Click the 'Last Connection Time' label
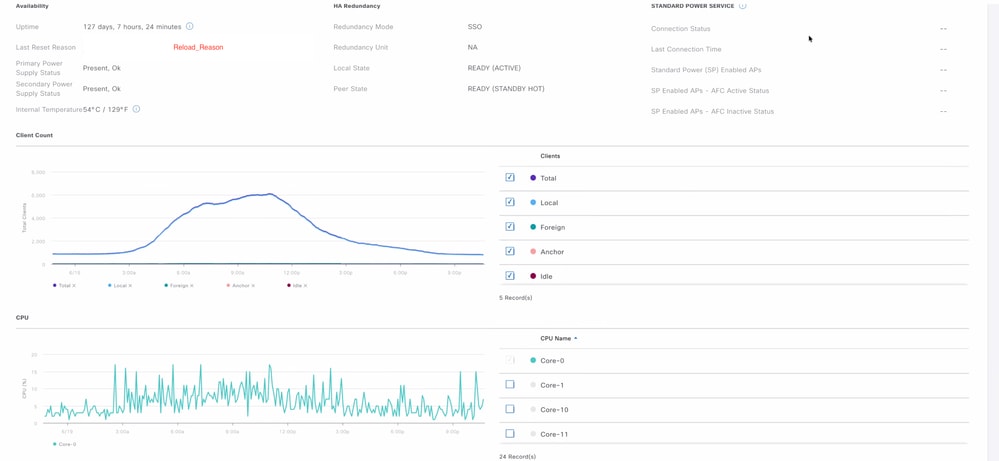This screenshot has width=999, height=461. (686, 49)
